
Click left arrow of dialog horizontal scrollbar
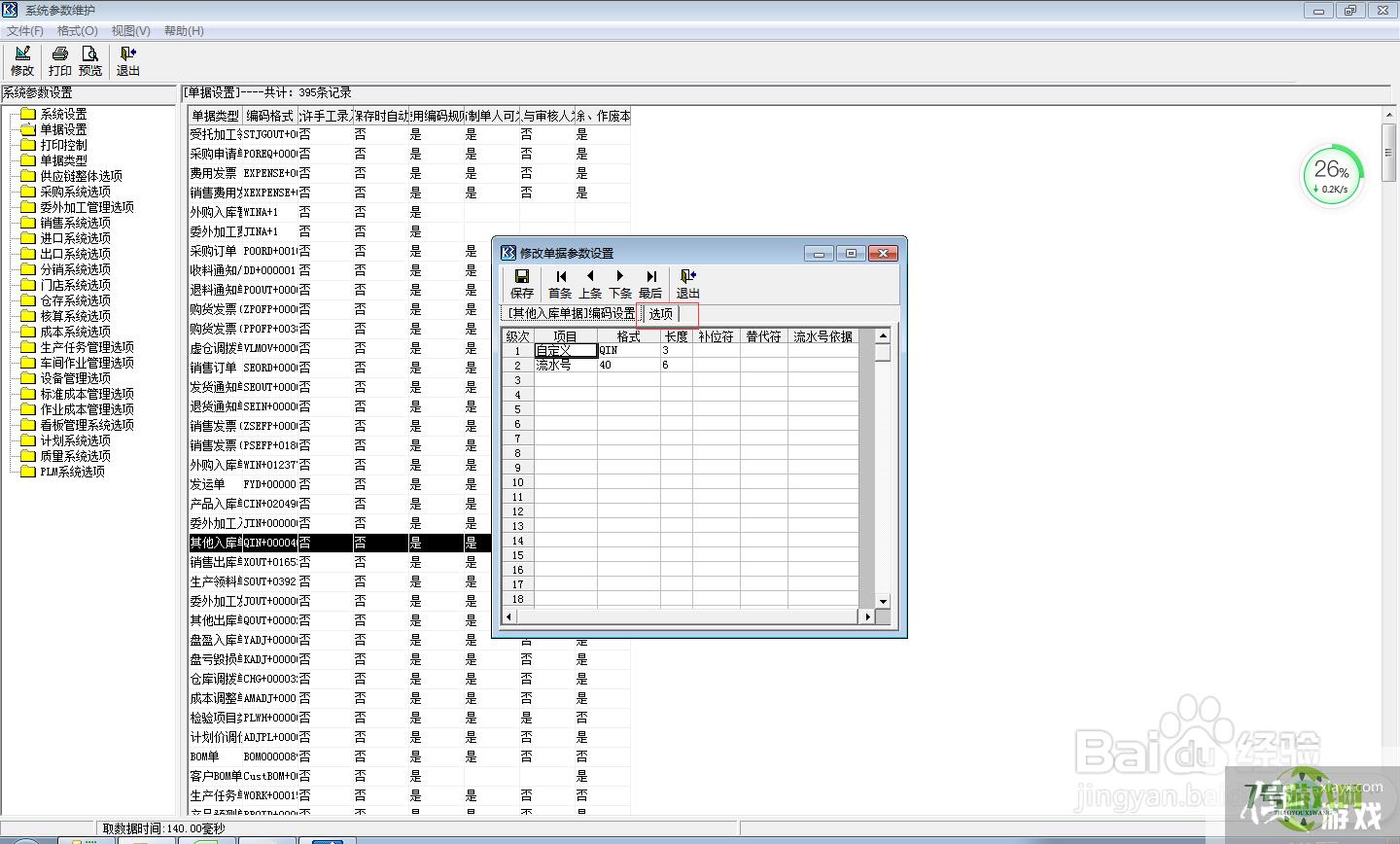click(507, 615)
